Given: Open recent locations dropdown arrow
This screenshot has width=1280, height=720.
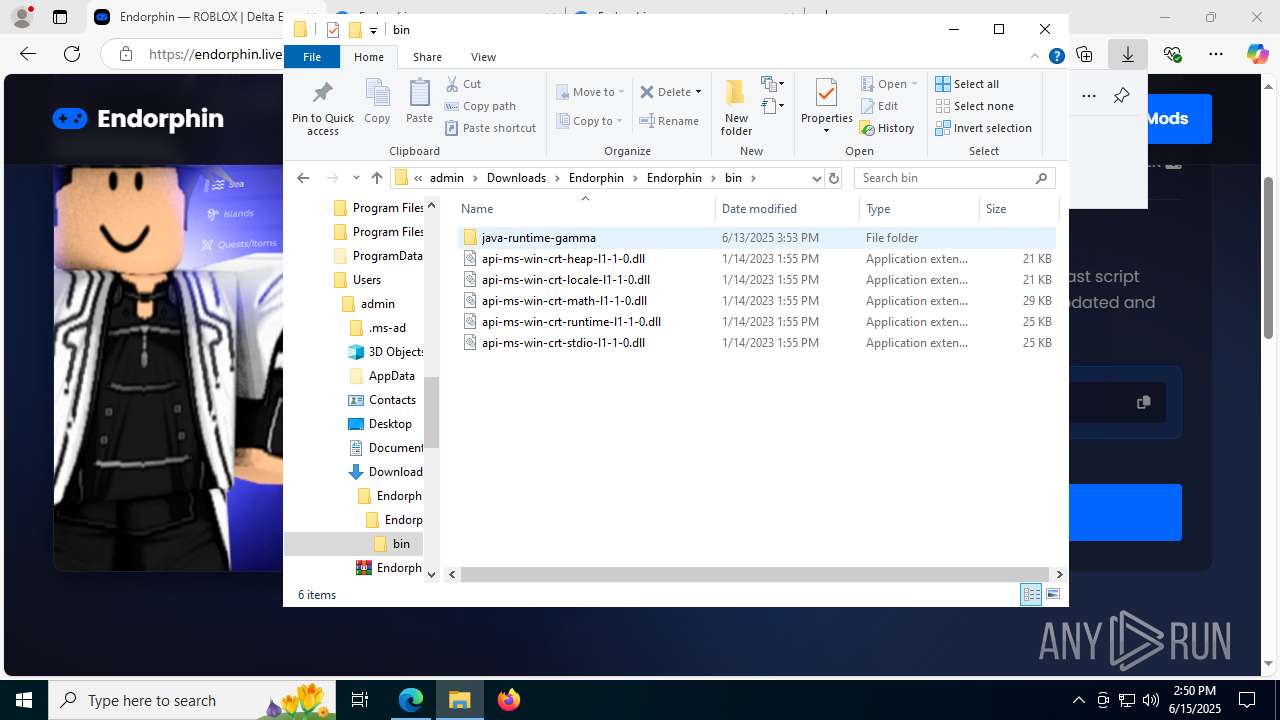Looking at the screenshot, I should click(x=356, y=178).
